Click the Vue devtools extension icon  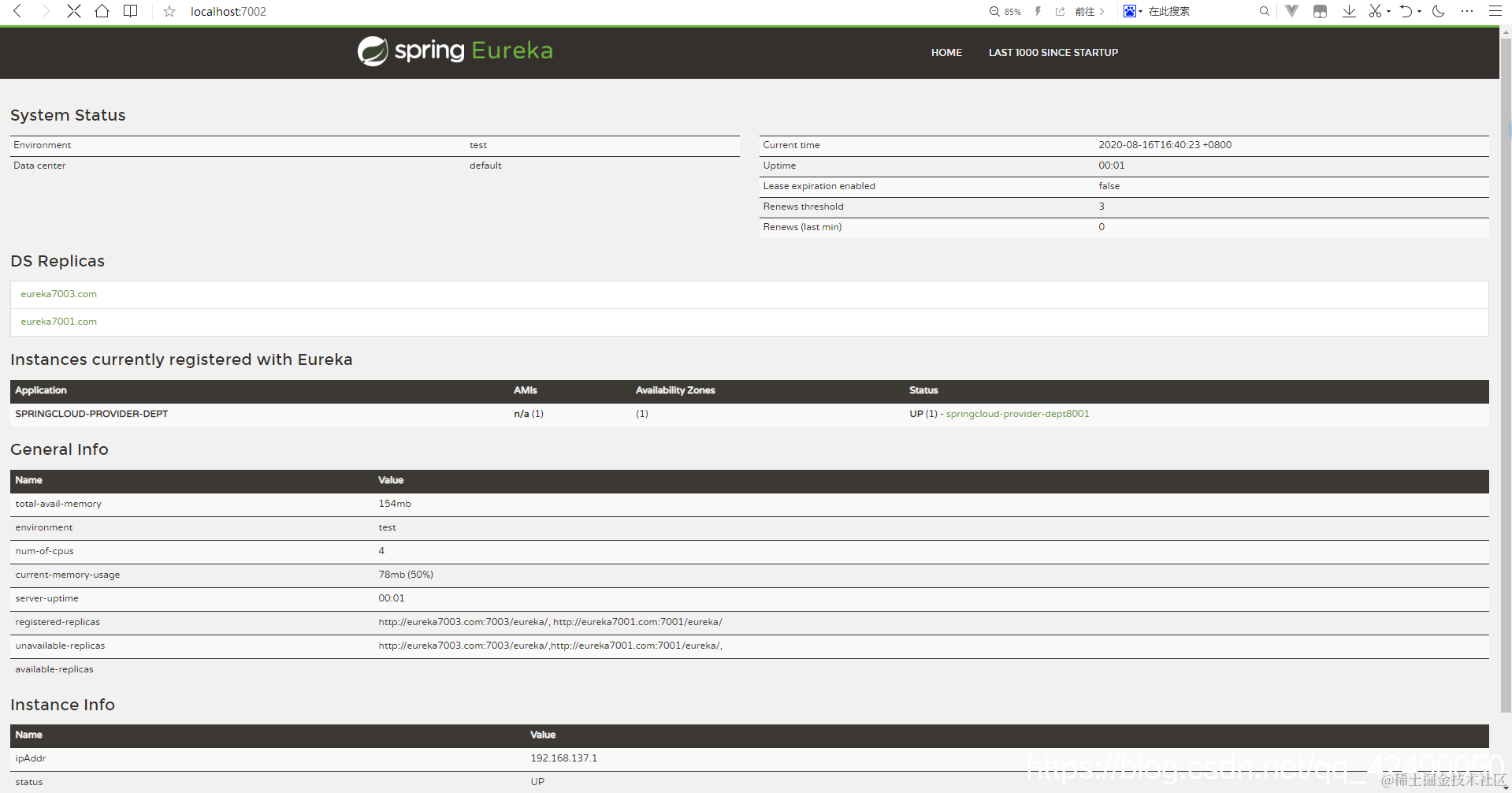(1292, 11)
